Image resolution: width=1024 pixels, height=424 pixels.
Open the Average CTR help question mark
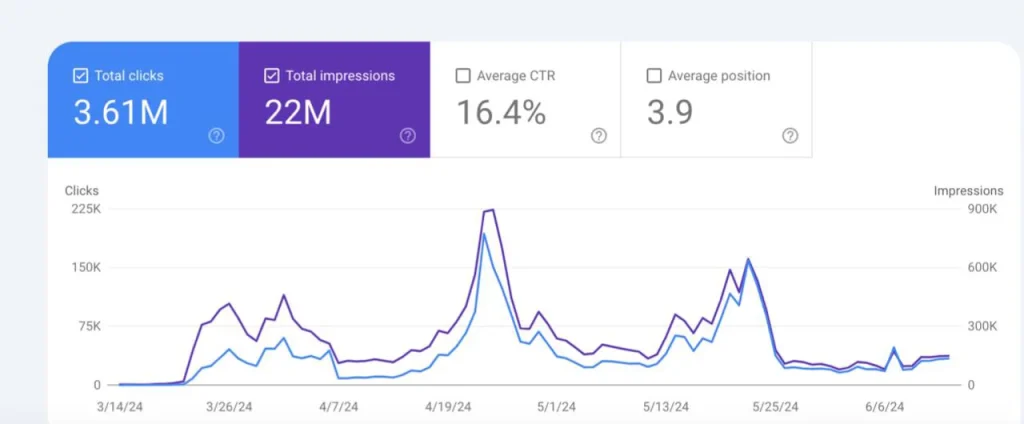coord(598,136)
